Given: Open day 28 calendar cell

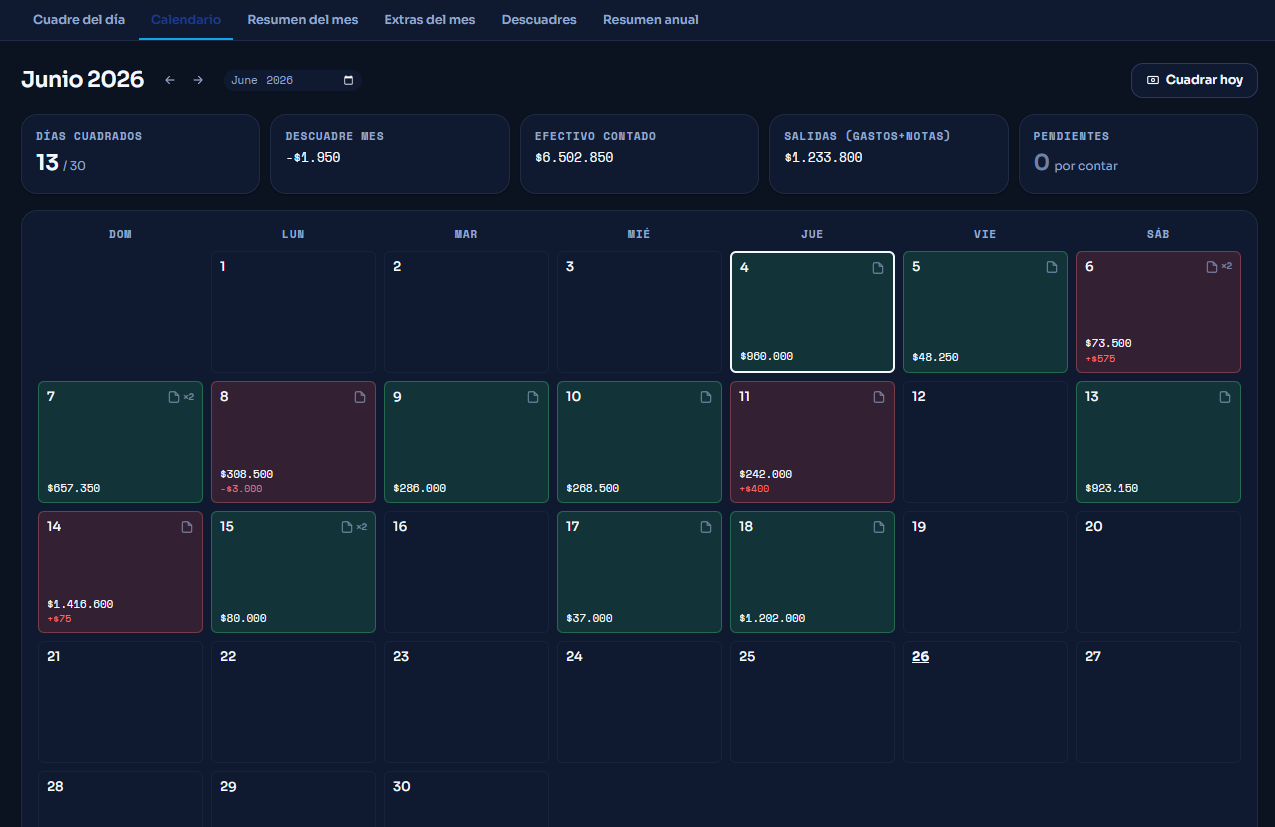Looking at the screenshot, I should 120,799.
